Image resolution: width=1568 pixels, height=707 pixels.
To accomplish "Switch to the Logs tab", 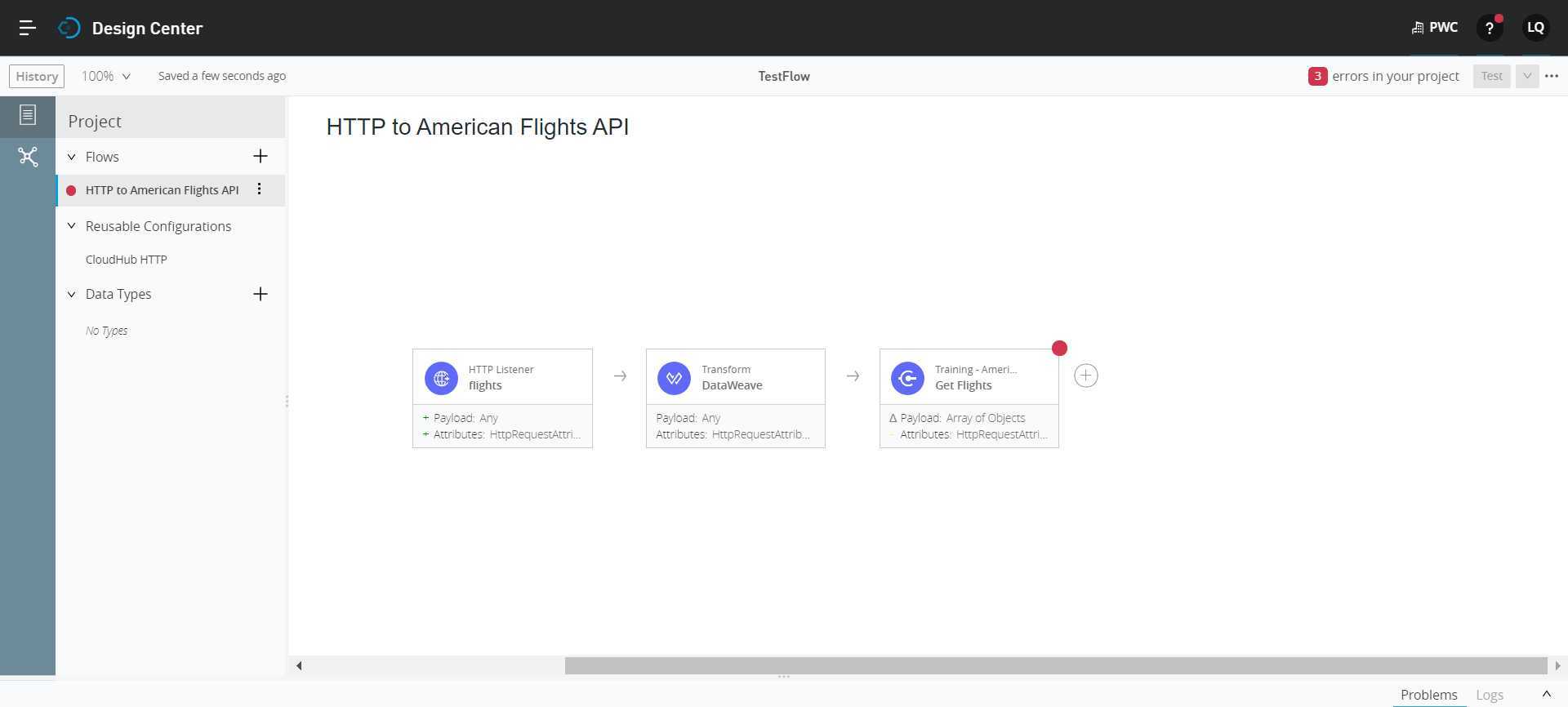I will 1489,695.
